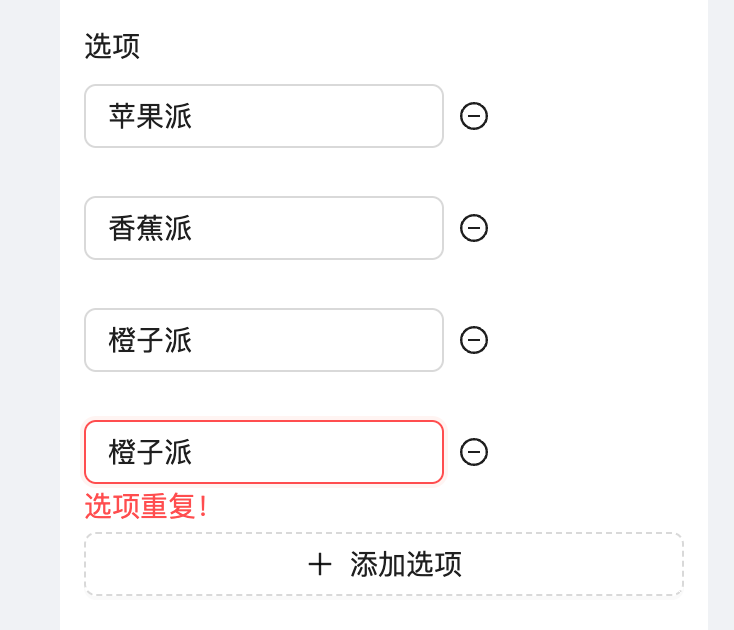Screen dimensions: 734x630
Task: Select the gray-bordered 橙子派 input field
Action: coord(264,340)
